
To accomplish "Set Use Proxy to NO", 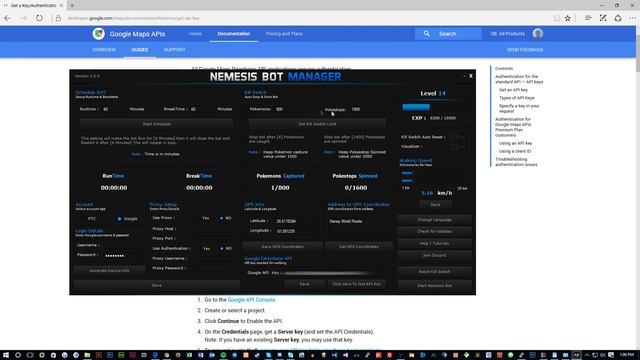I will pyautogui.click(x=225, y=218).
